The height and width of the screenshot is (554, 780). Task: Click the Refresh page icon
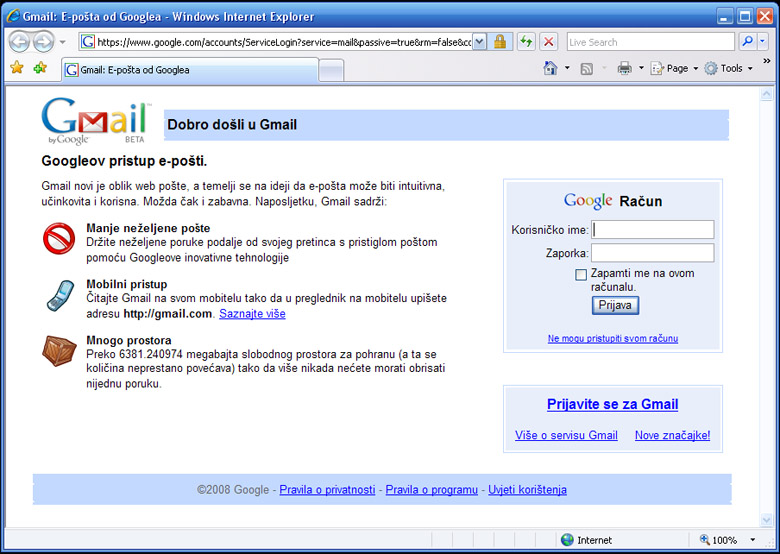point(526,42)
